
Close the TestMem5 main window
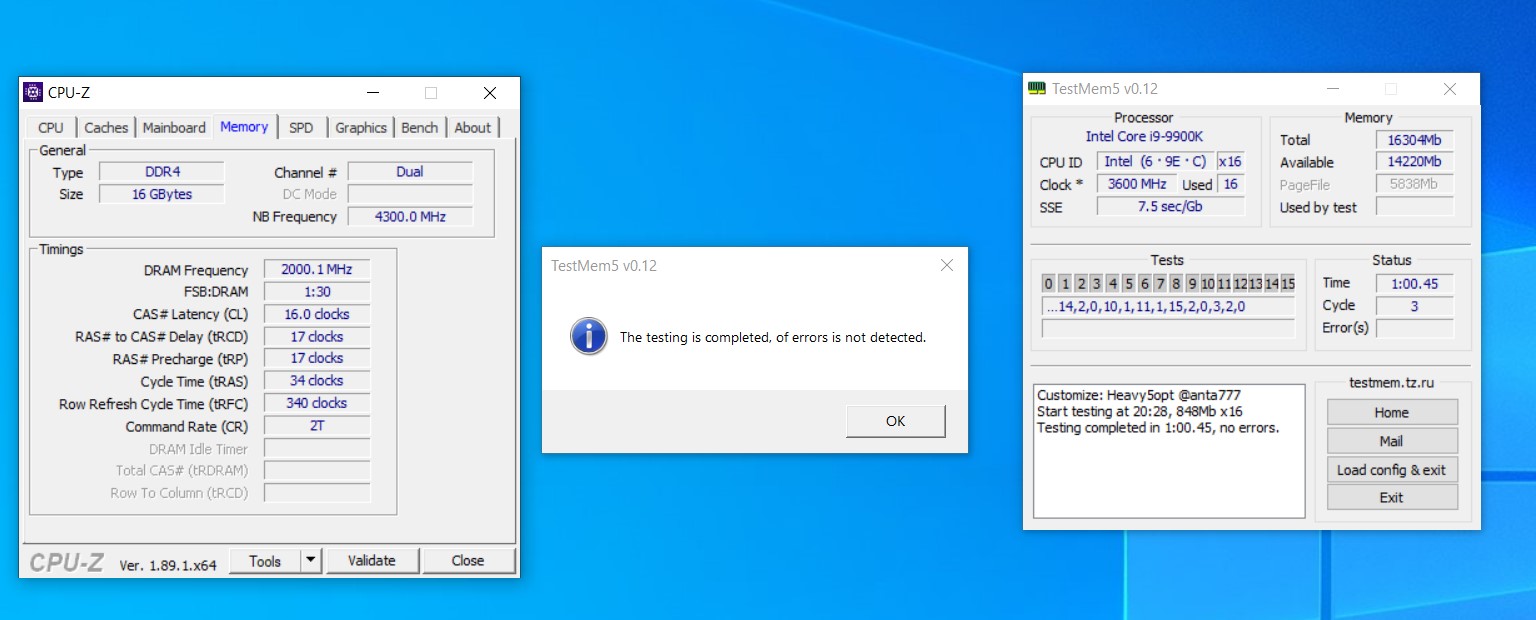tap(1450, 89)
